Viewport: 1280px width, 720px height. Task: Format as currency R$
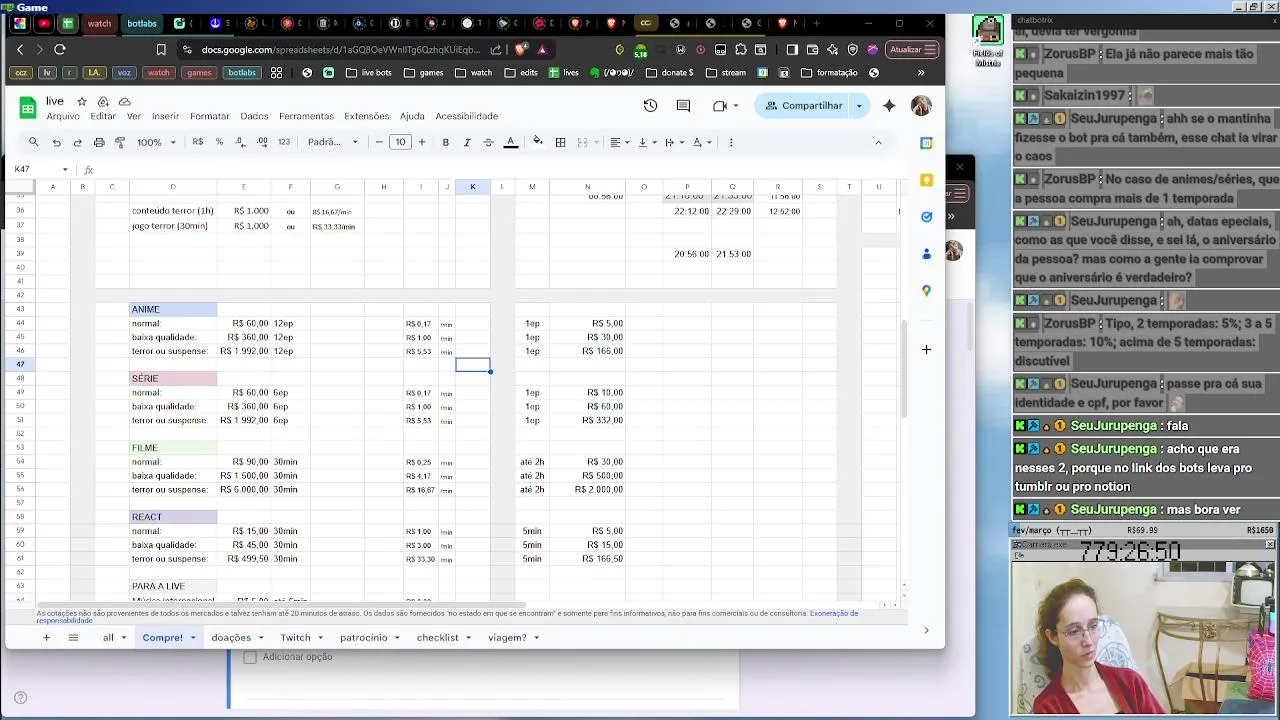[x=198, y=142]
